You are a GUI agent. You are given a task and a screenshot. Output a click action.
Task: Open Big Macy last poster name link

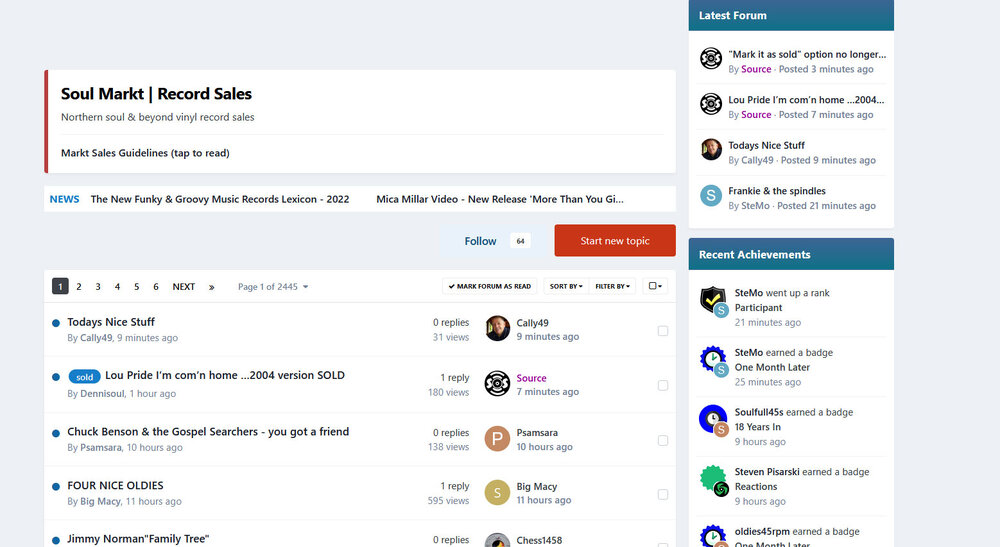tap(536, 486)
